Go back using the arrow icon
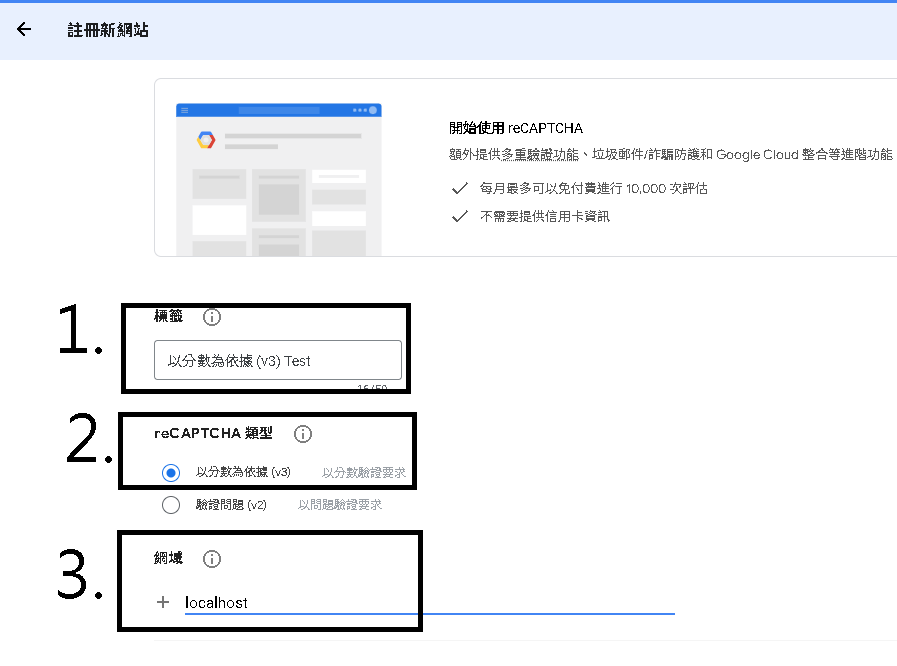This screenshot has height=666, width=897. [x=24, y=30]
